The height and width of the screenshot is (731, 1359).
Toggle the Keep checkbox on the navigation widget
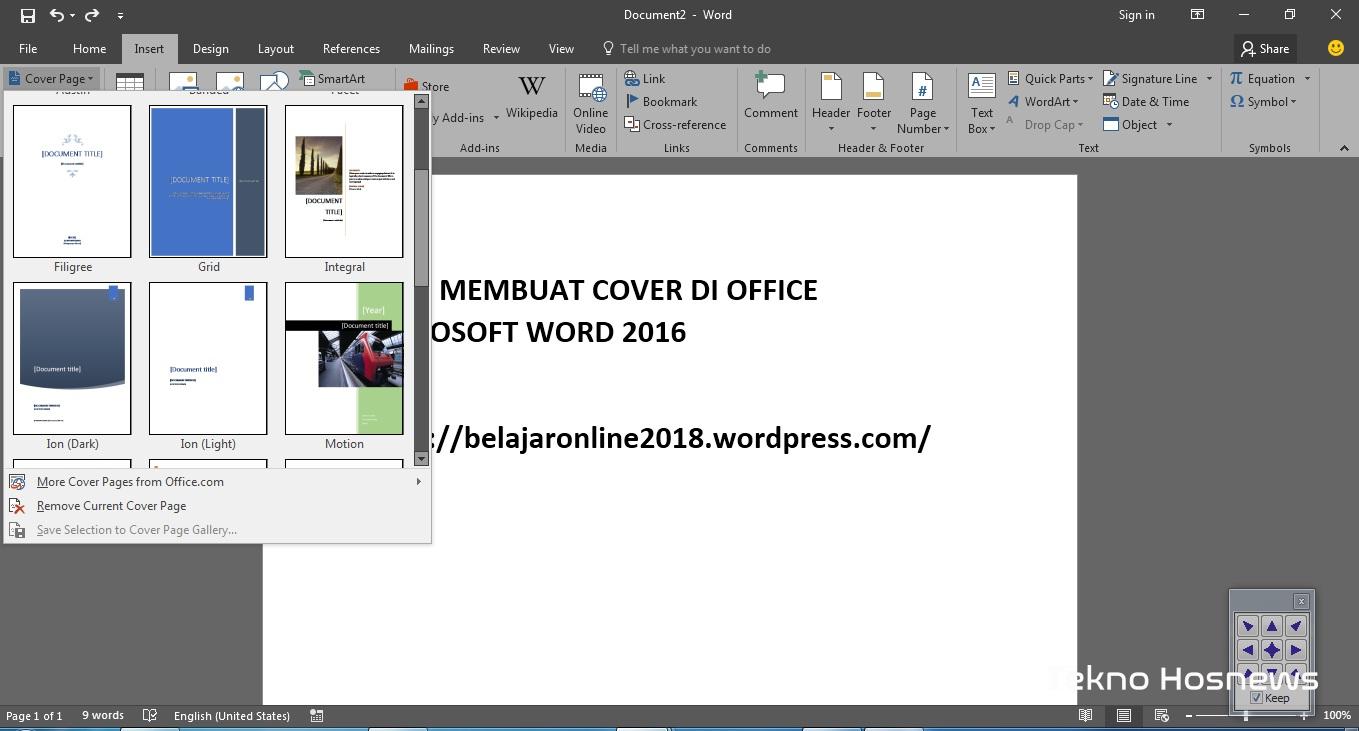pos(1256,697)
